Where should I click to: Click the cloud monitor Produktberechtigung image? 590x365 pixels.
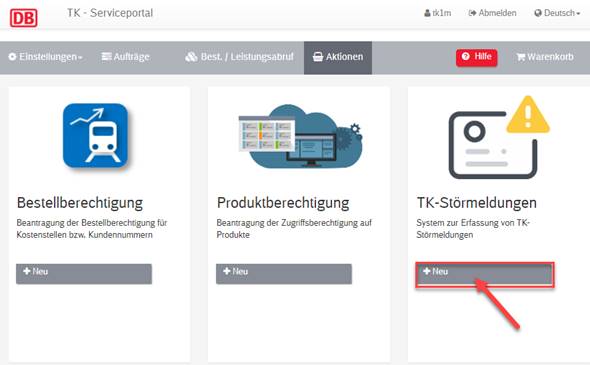(x=300, y=136)
